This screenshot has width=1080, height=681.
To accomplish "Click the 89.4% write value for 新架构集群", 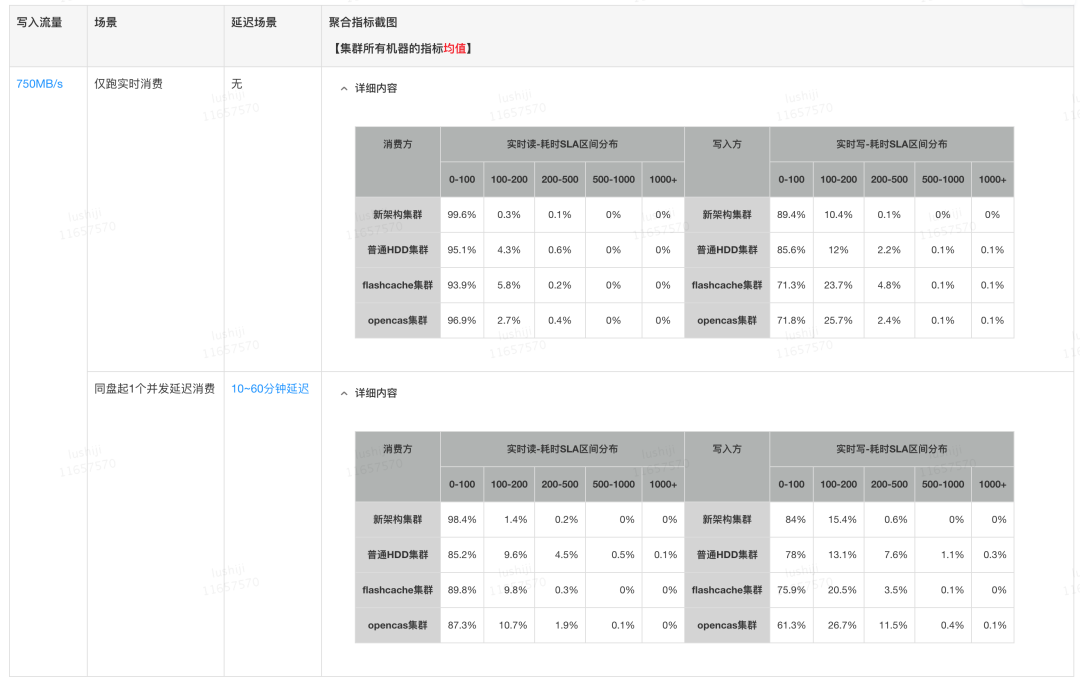I will coord(791,215).
